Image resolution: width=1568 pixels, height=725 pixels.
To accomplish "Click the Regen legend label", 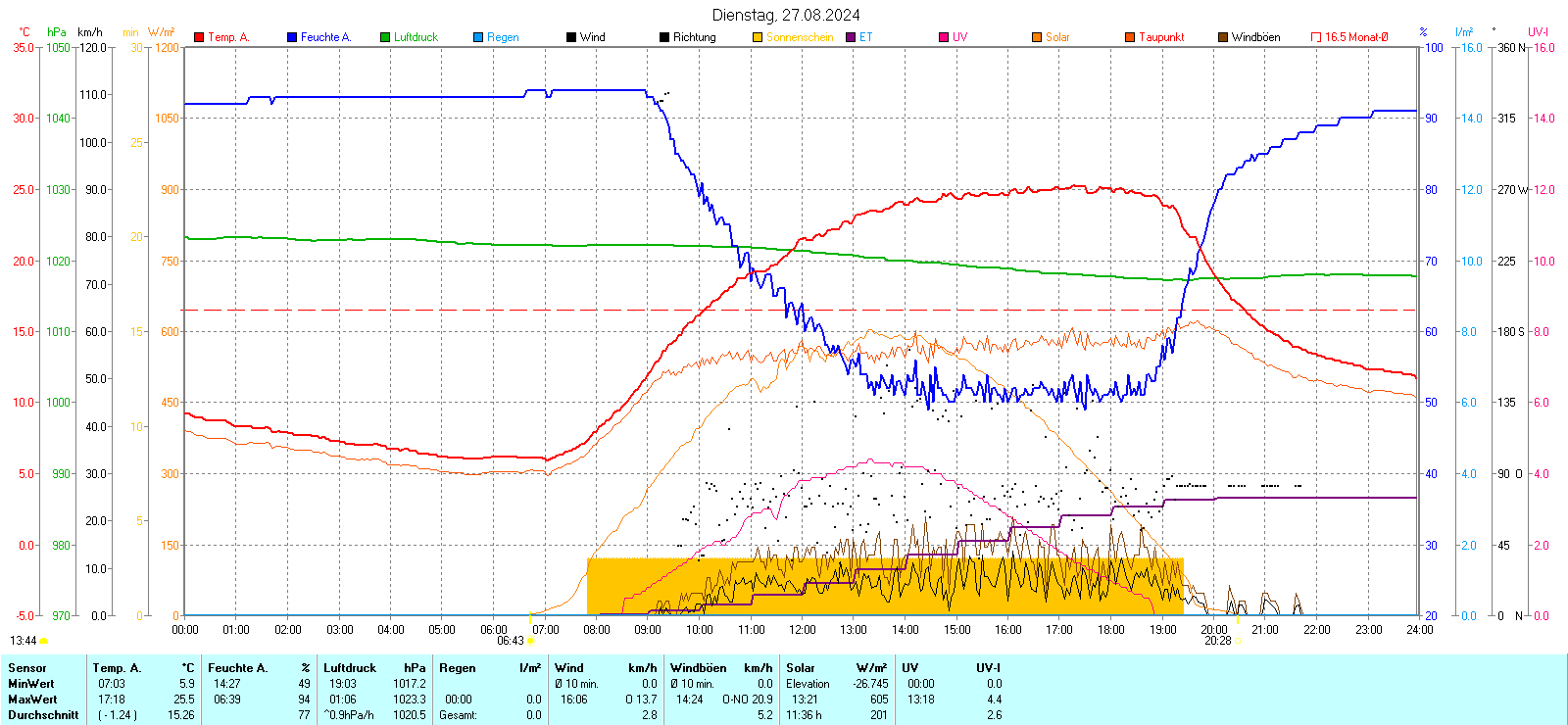I will 503,37.
